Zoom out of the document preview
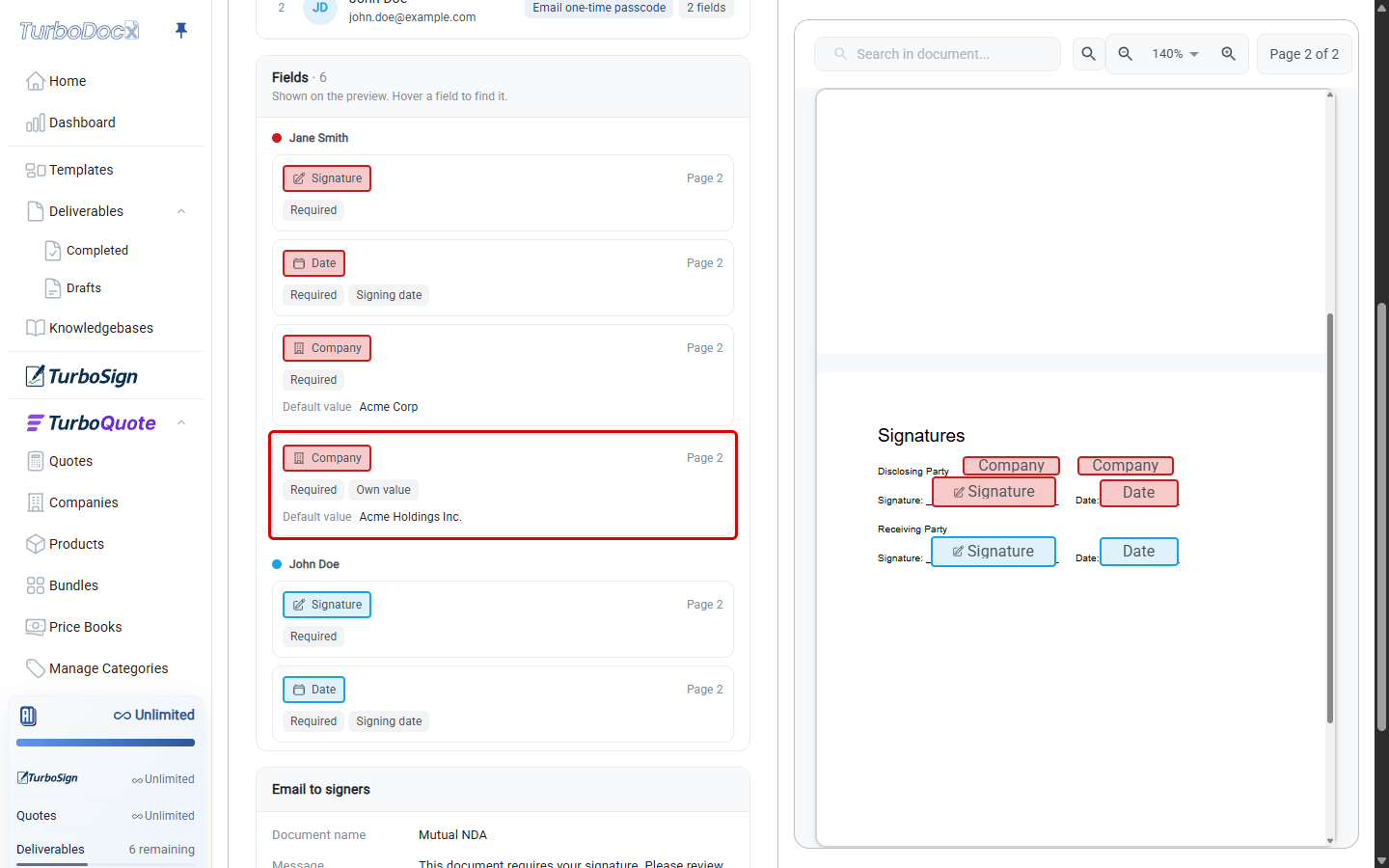 (1125, 54)
